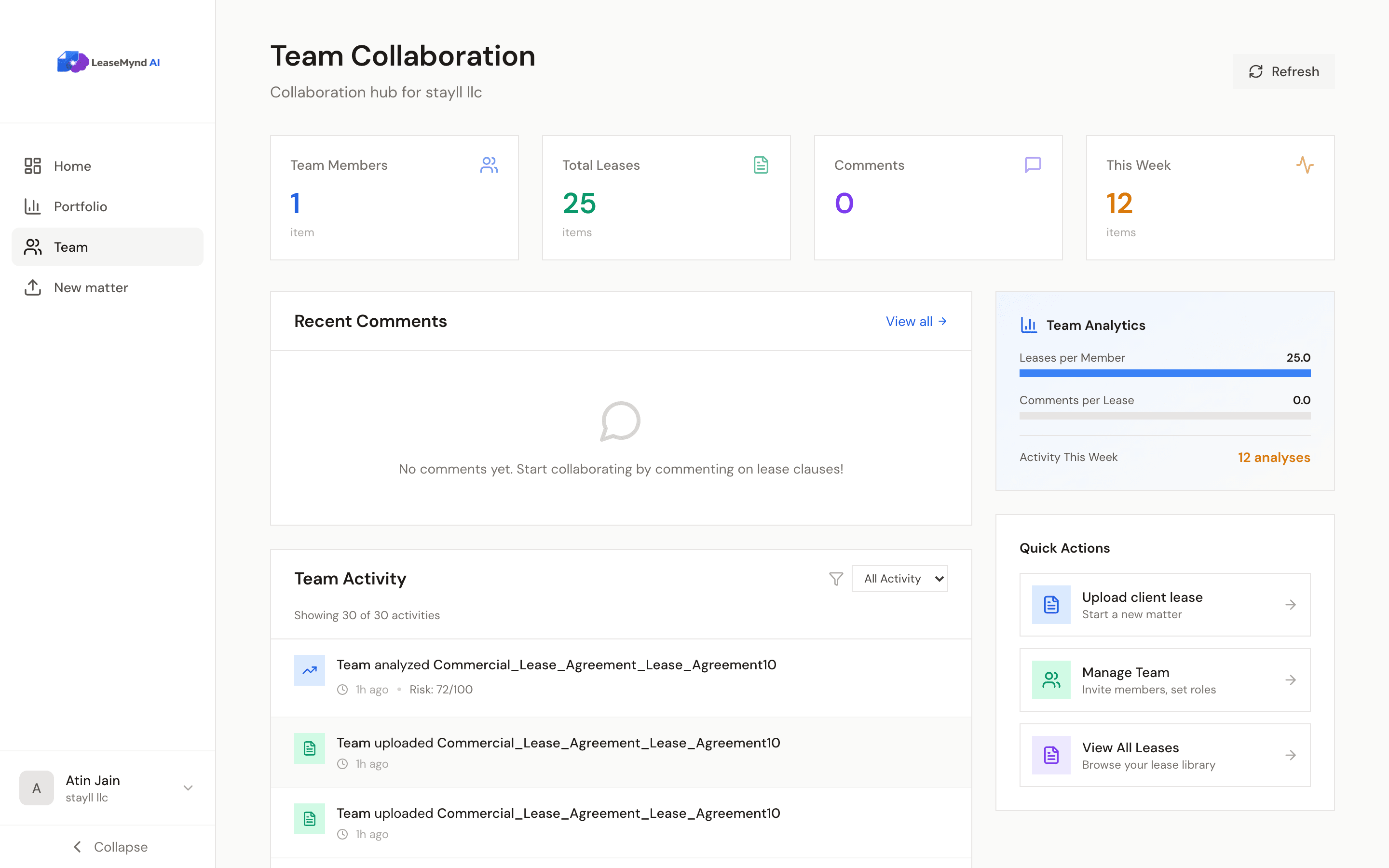This screenshot has width=1389, height=868.
Task: Click the Leases per Member progress bar
Action: (x=1165, y=373)
